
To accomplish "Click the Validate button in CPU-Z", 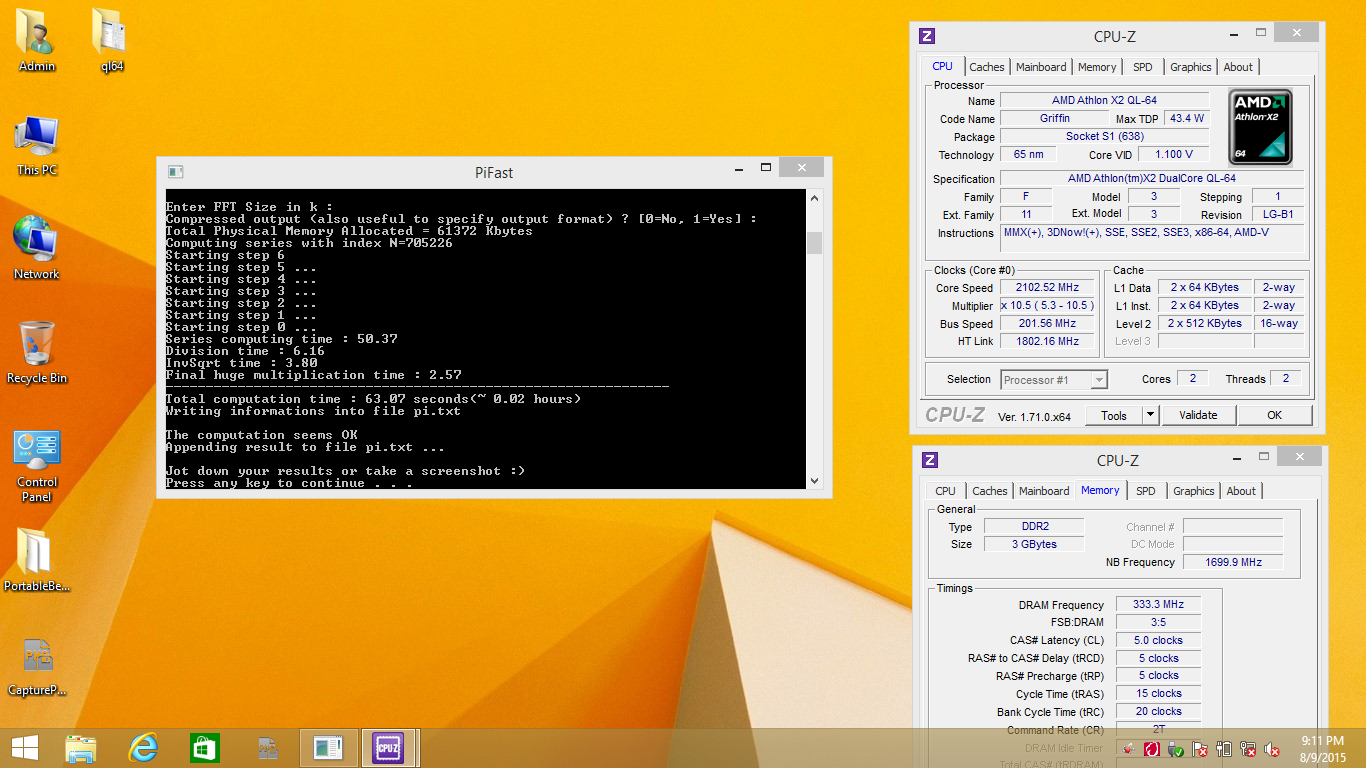I will pos(1198,415).
